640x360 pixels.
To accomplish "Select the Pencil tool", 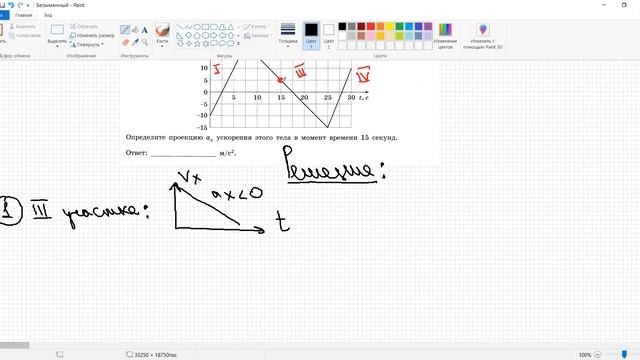I will tap(125, 30).
